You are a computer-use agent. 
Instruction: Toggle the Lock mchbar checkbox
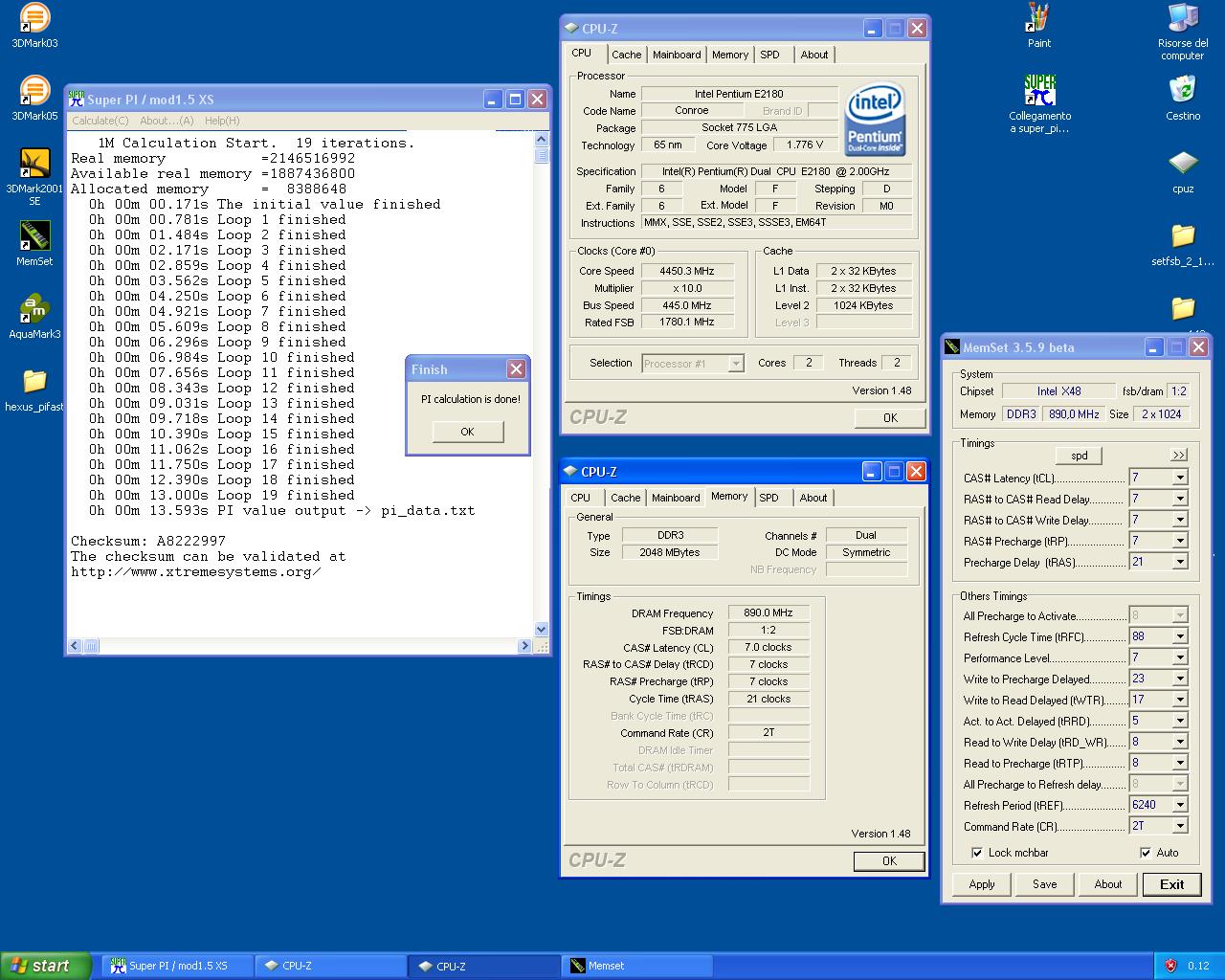(977, 853)
